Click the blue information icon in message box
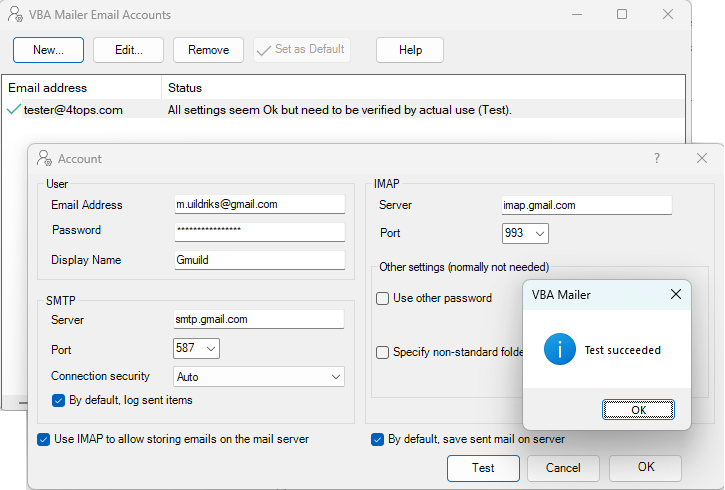 coord(560,349)
